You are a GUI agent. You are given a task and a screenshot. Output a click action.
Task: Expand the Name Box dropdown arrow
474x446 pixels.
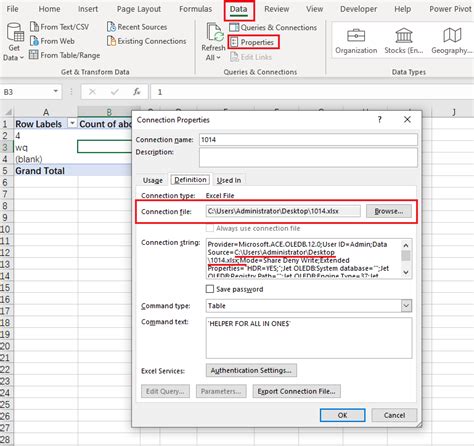click(x=55, y=91)
